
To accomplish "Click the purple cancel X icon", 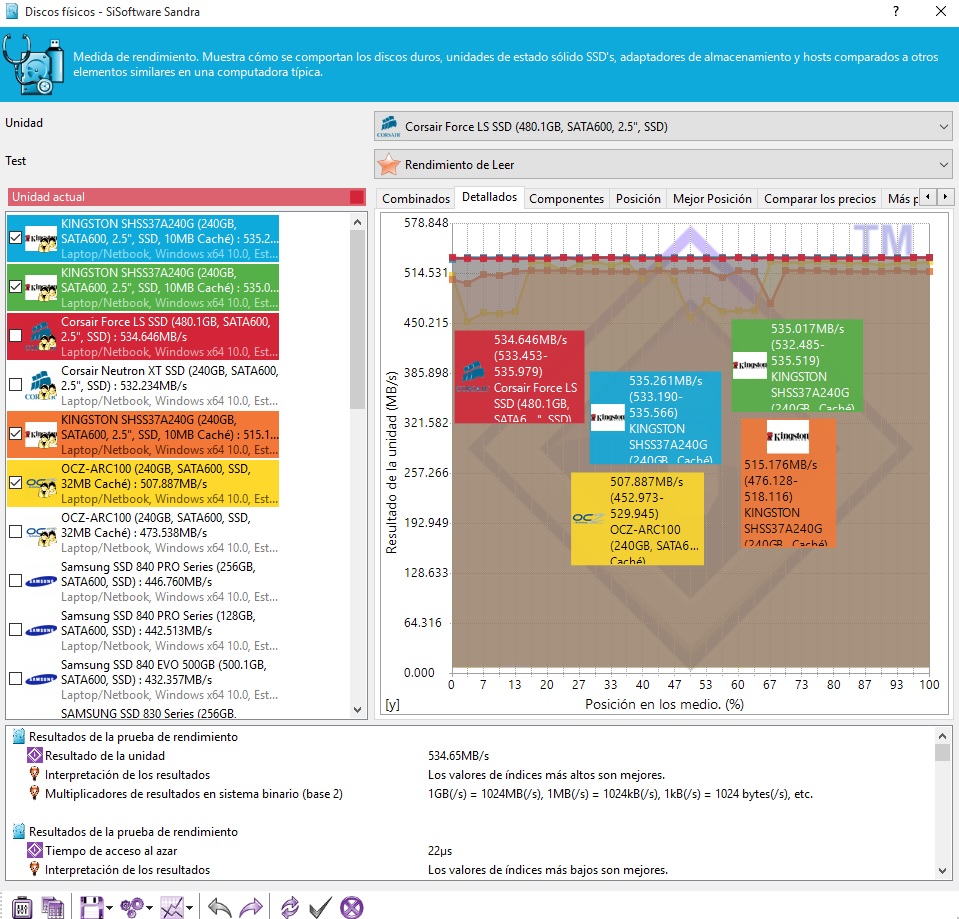I will tap(351, 906).
